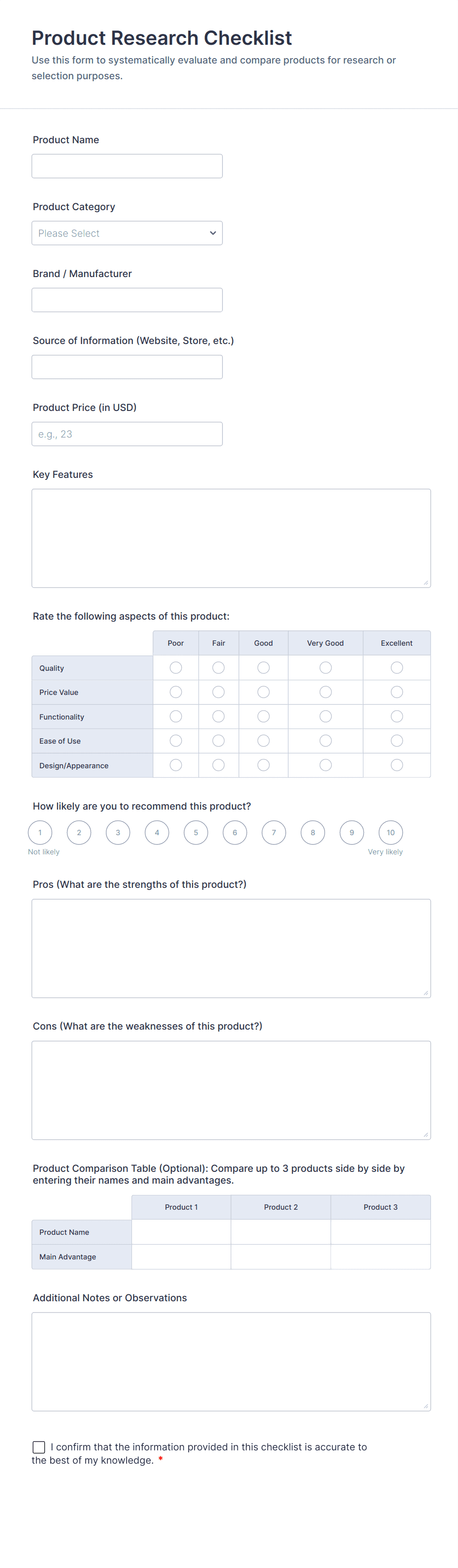Click Product 1 Product Name comparison cell

[x=181, y=1232]
